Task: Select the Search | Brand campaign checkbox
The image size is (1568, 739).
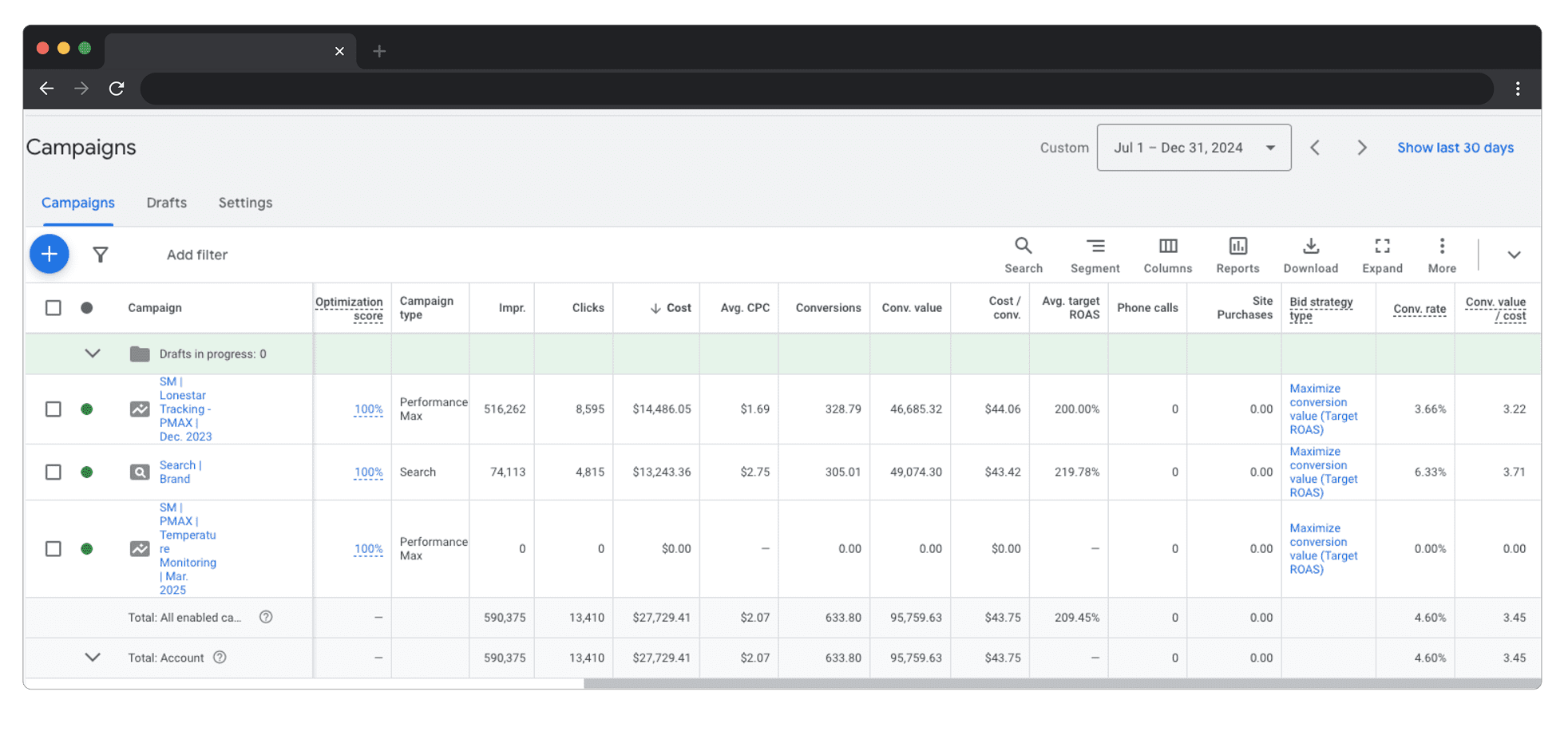Action: click(x=53, y=472)
